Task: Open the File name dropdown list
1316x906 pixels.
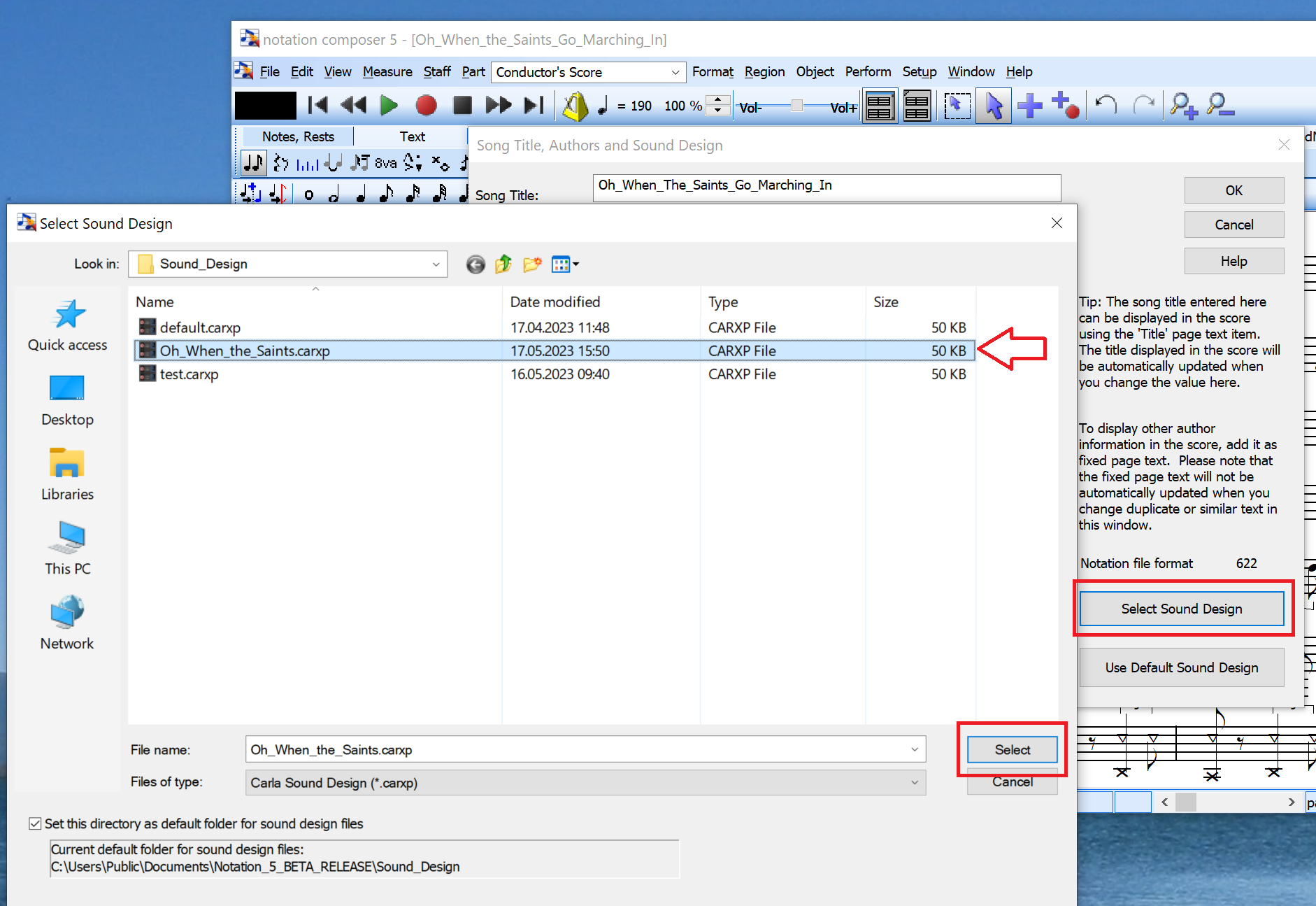Action: 914,749
